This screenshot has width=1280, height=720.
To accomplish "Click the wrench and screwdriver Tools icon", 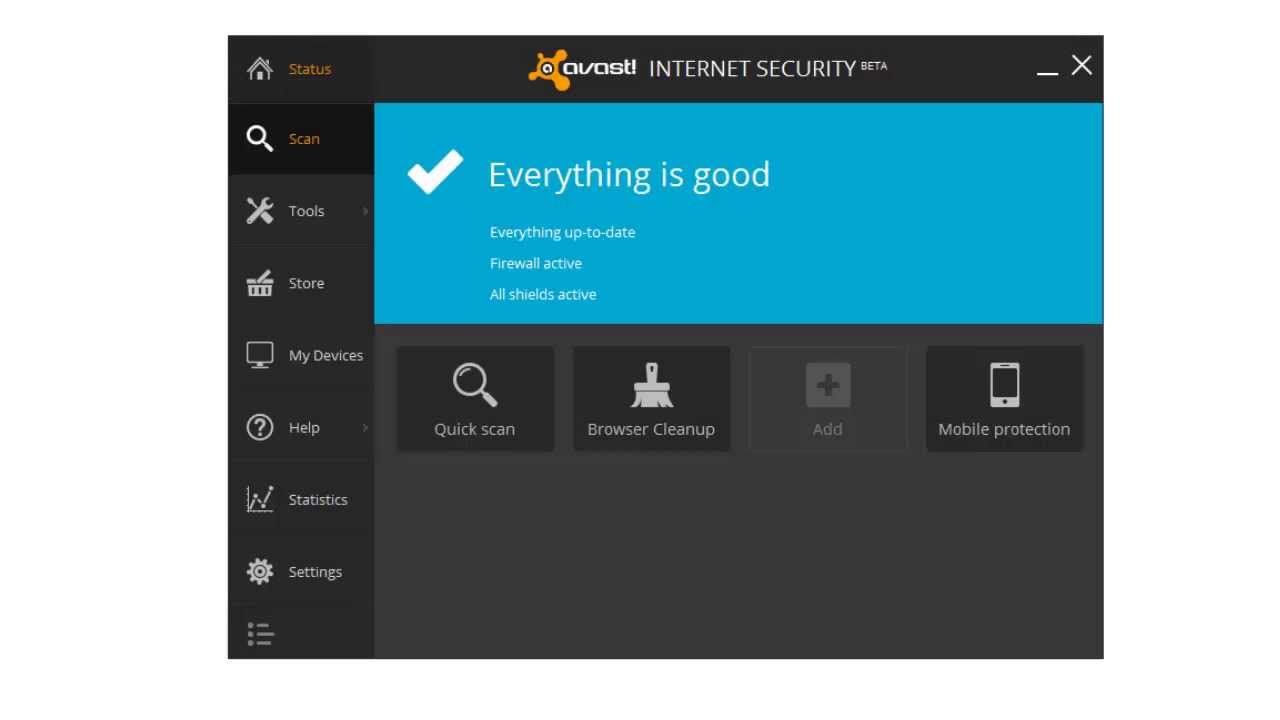I will (260, 211).
